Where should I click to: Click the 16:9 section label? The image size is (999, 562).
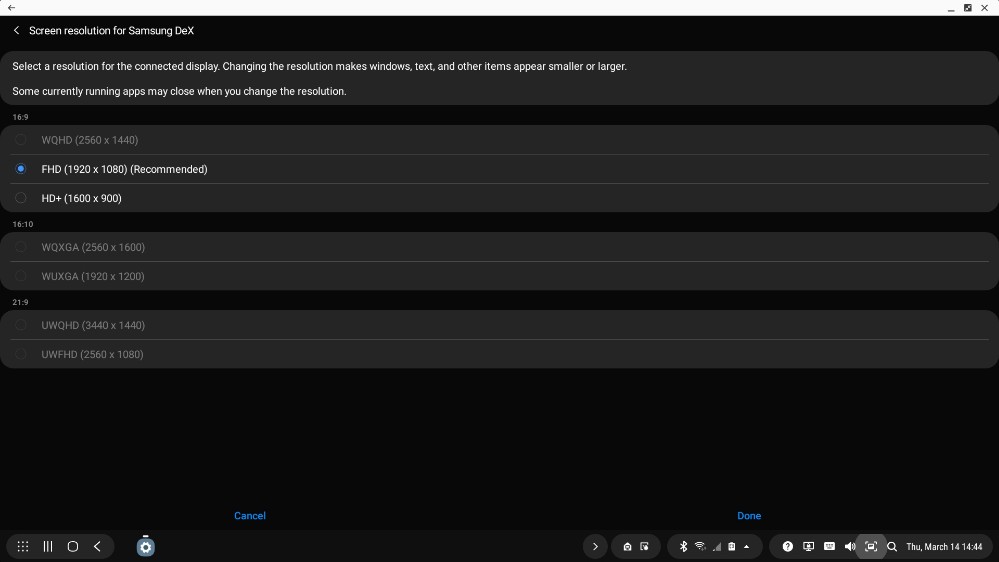point(20,117)
